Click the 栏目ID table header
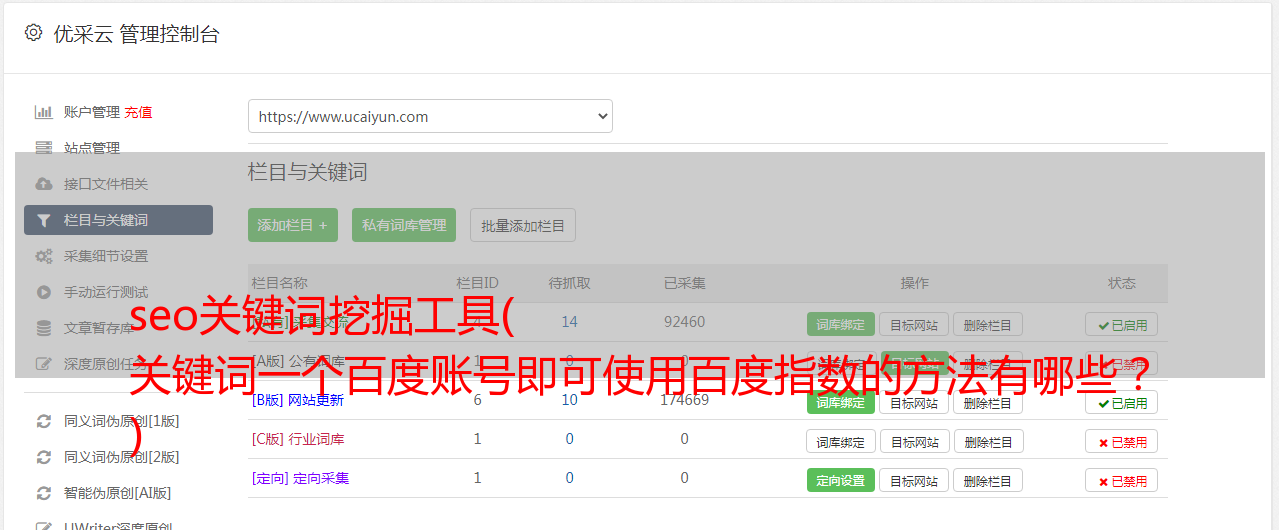 click(x=477, y=283)
